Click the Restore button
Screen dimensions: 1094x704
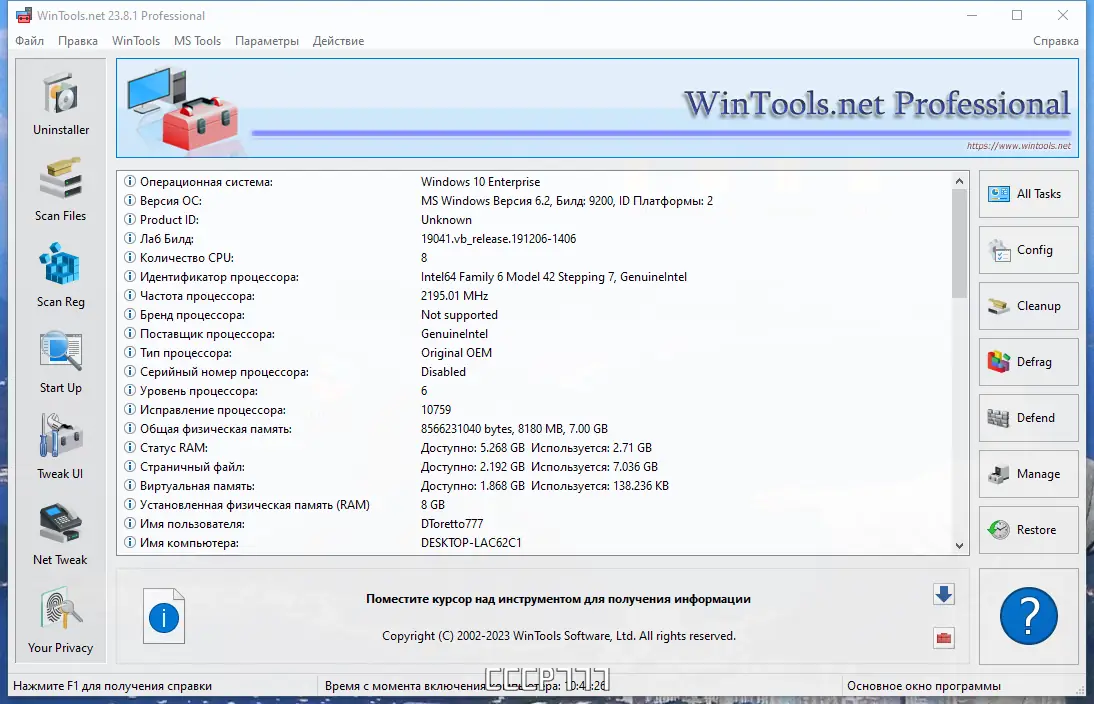pos(1028,530)
